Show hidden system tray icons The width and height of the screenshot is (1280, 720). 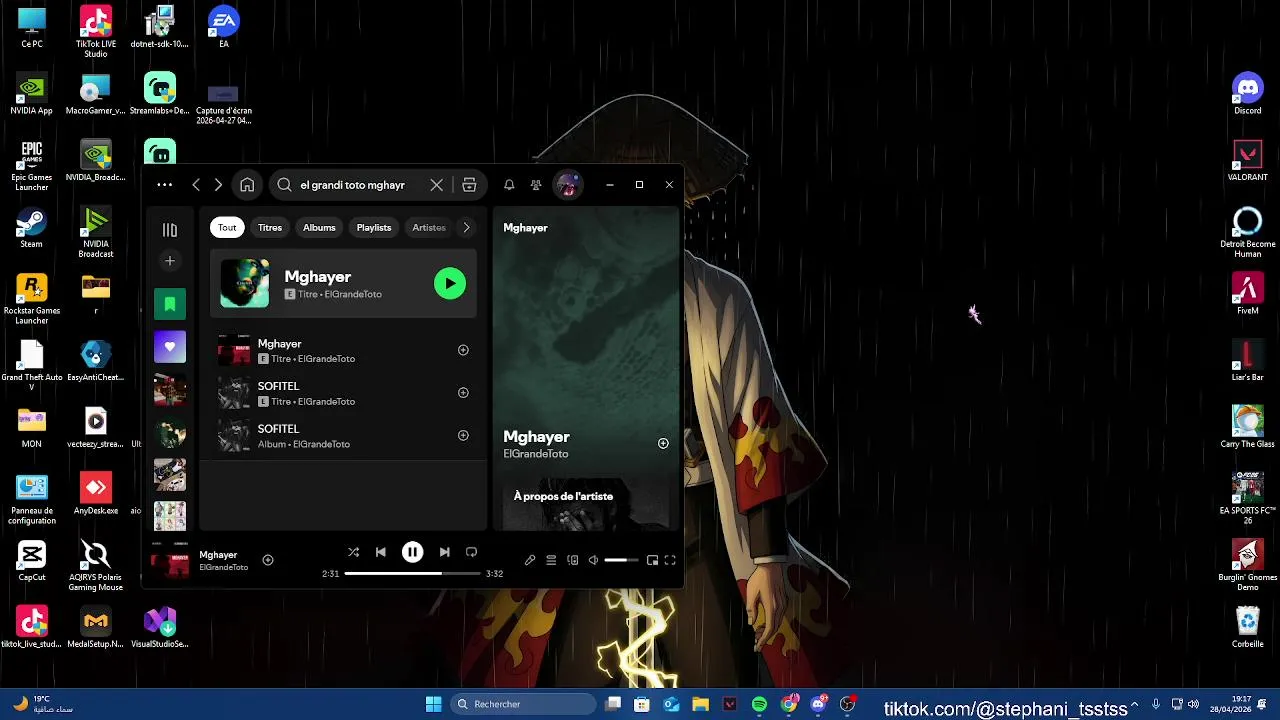pos(1134,704)
